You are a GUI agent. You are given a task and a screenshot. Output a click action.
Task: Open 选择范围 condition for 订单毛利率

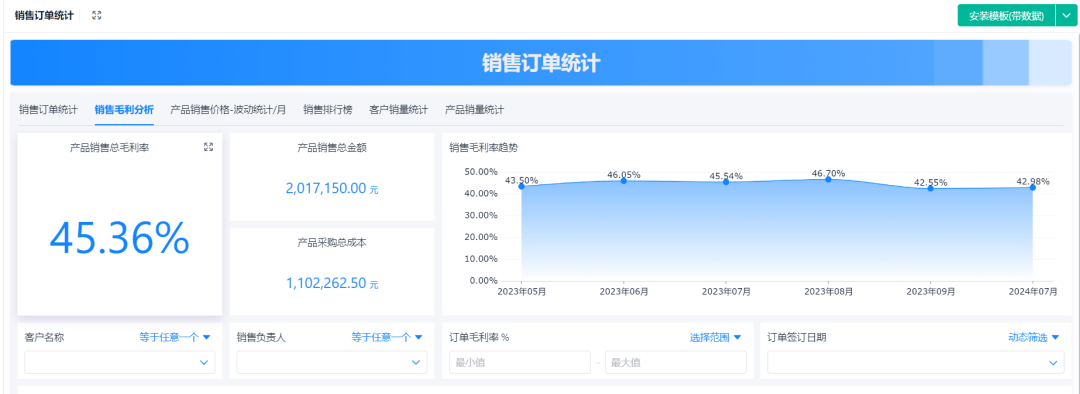pyautogui.click(x=716, y=338)
